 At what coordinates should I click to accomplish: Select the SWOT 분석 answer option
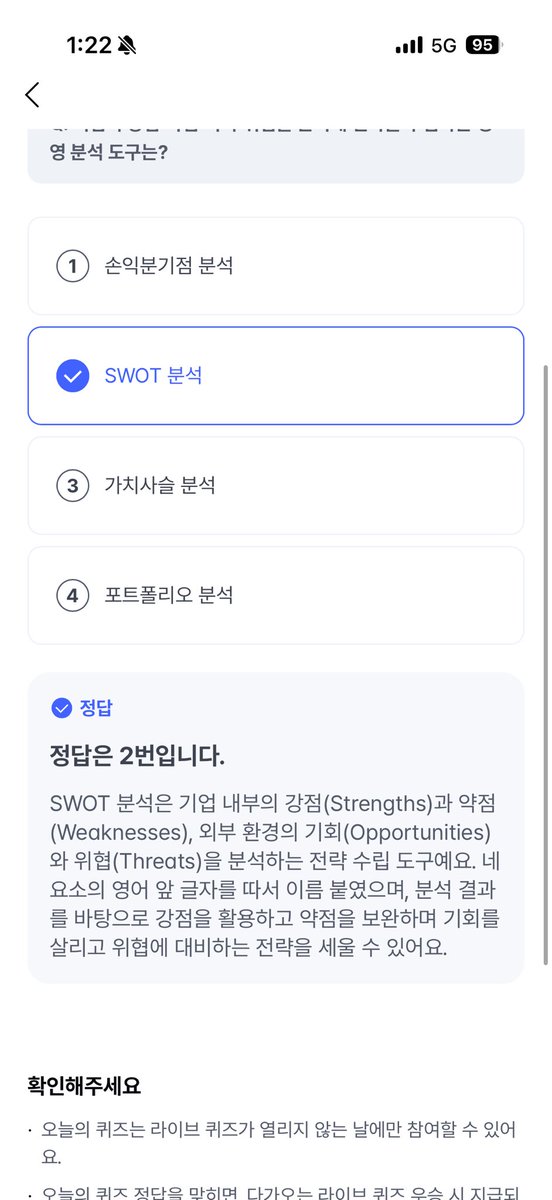pyautogui.click(x=276, y=376)
